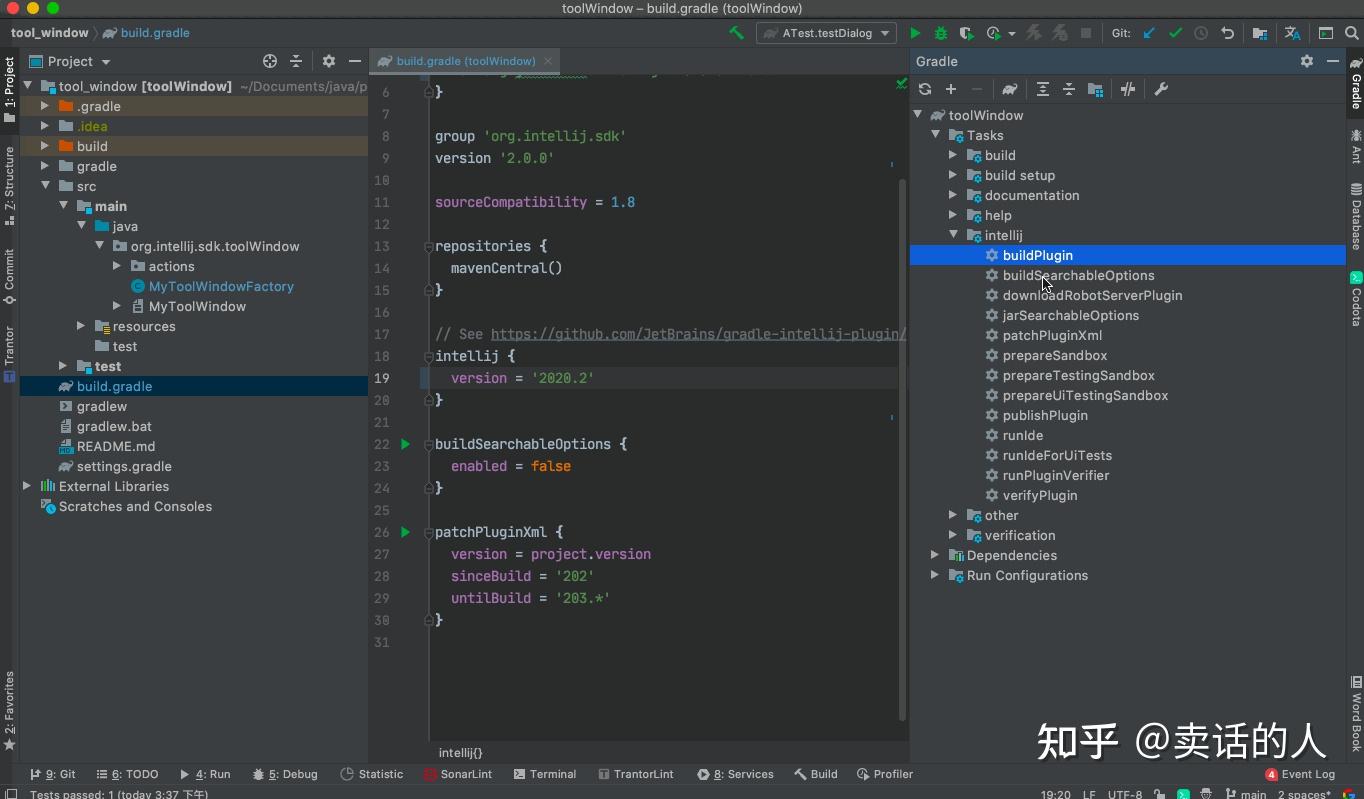Run the ATest.testDialog configuration
Image resolution: width=1364 pixels, height=799 pixels.
[x=915, y=33]
